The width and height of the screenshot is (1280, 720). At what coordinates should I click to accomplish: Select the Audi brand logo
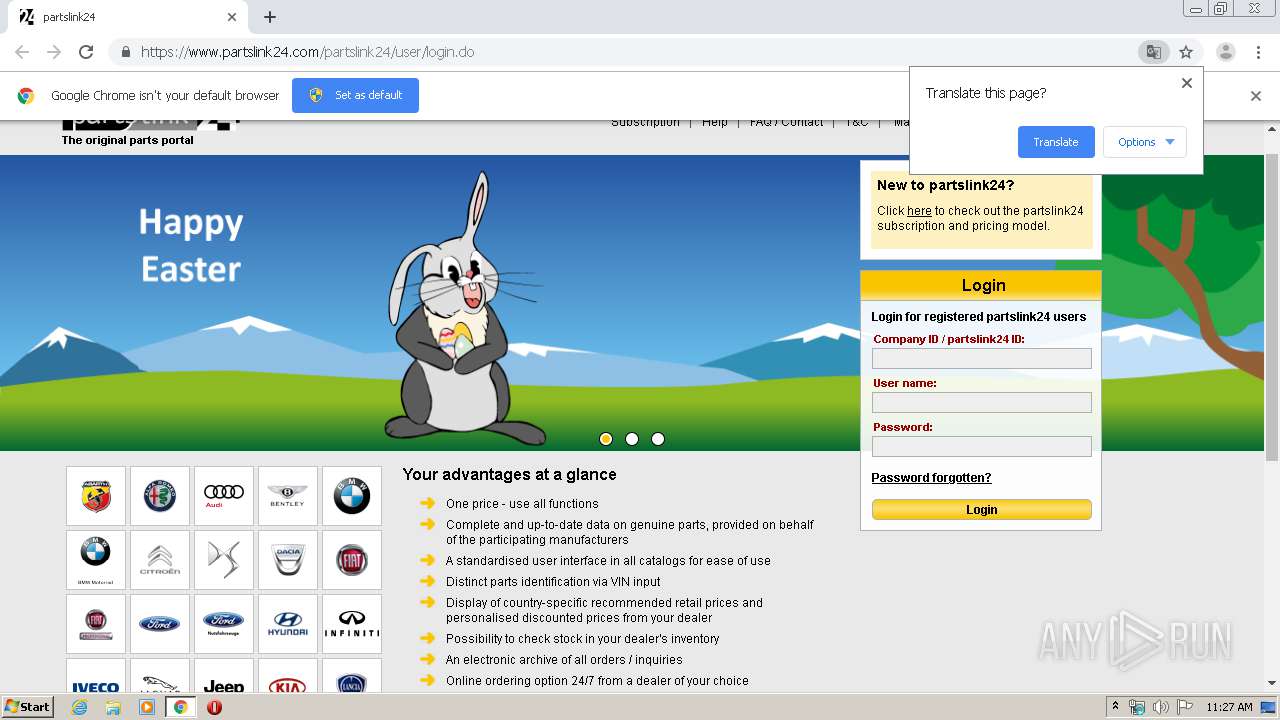[x=224, y=496]
